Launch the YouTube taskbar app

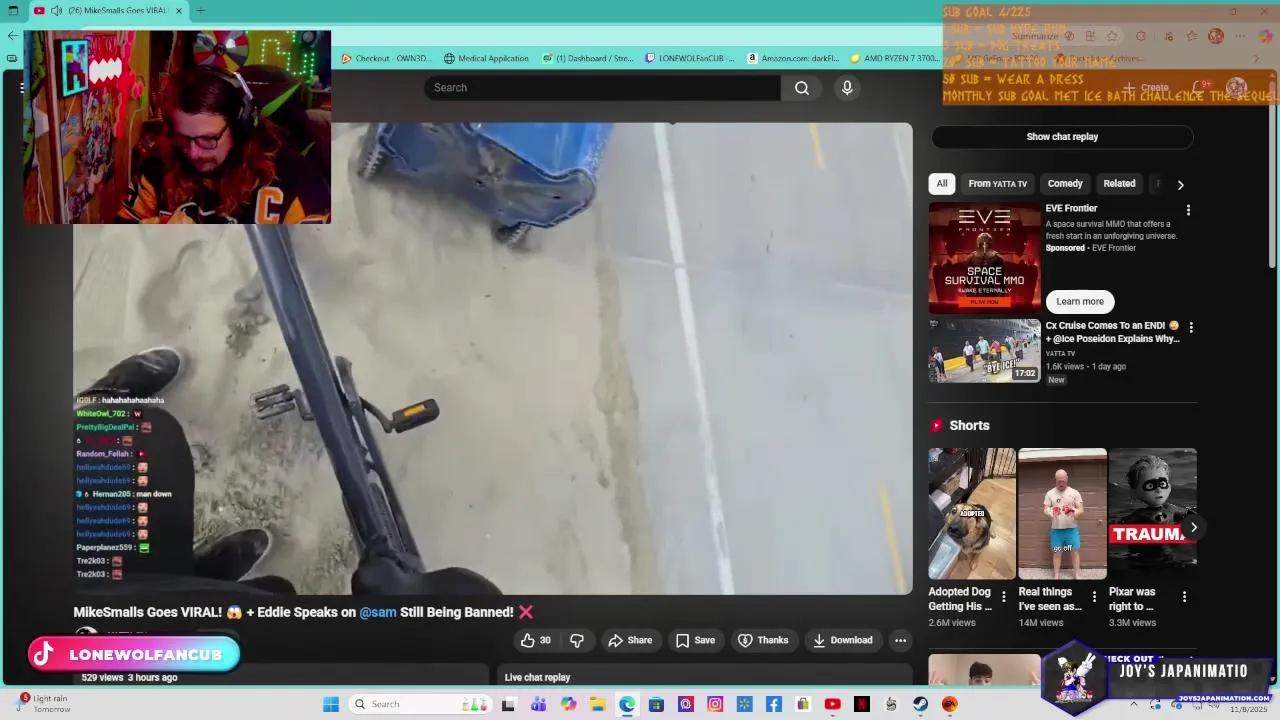[832, 704]
